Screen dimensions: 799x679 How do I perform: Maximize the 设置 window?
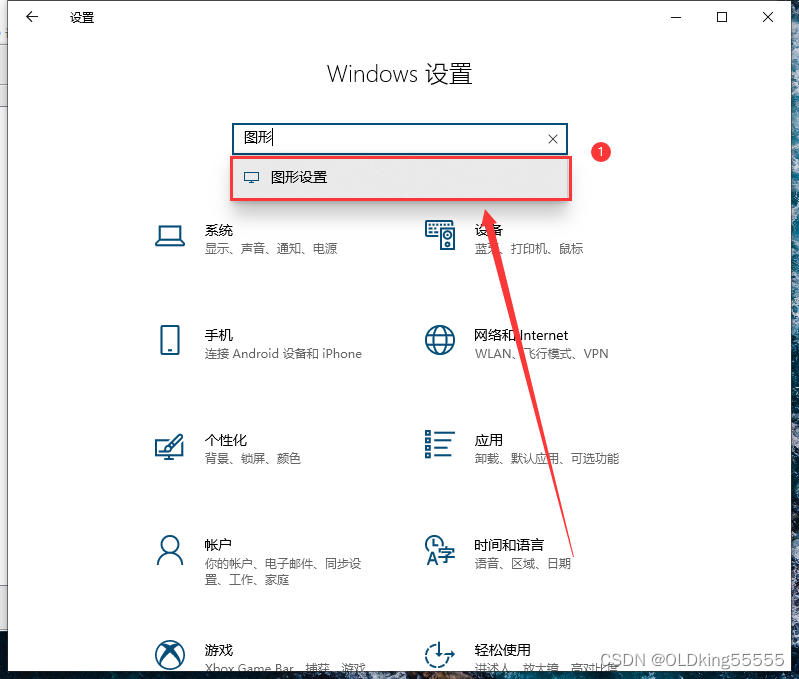pyautogui.click(x=722, y=17)
